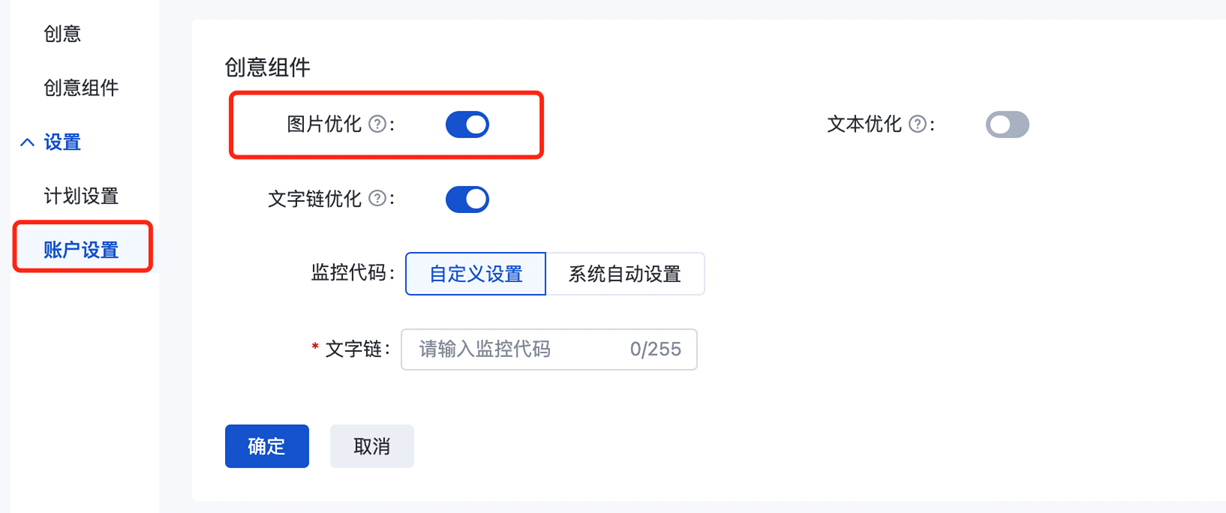The width and height of the screenshot is (1226, 513).
Task: Click the help icon beside 图片优化
Action: pos(377,125)
